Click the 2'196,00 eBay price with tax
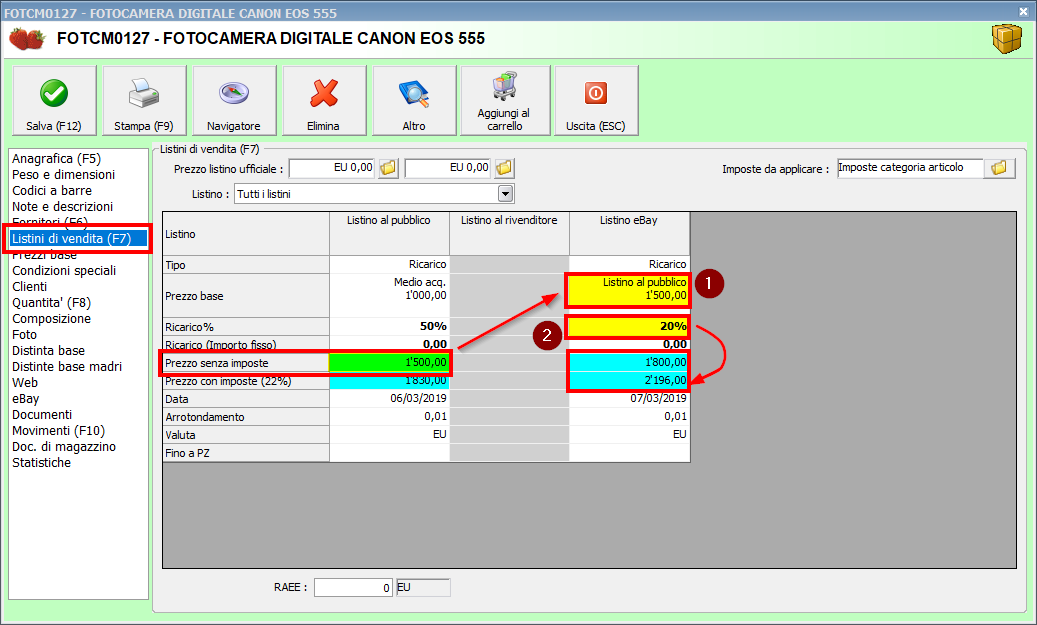This screenshot has width=1037, height=625. (x=628, y=380)
